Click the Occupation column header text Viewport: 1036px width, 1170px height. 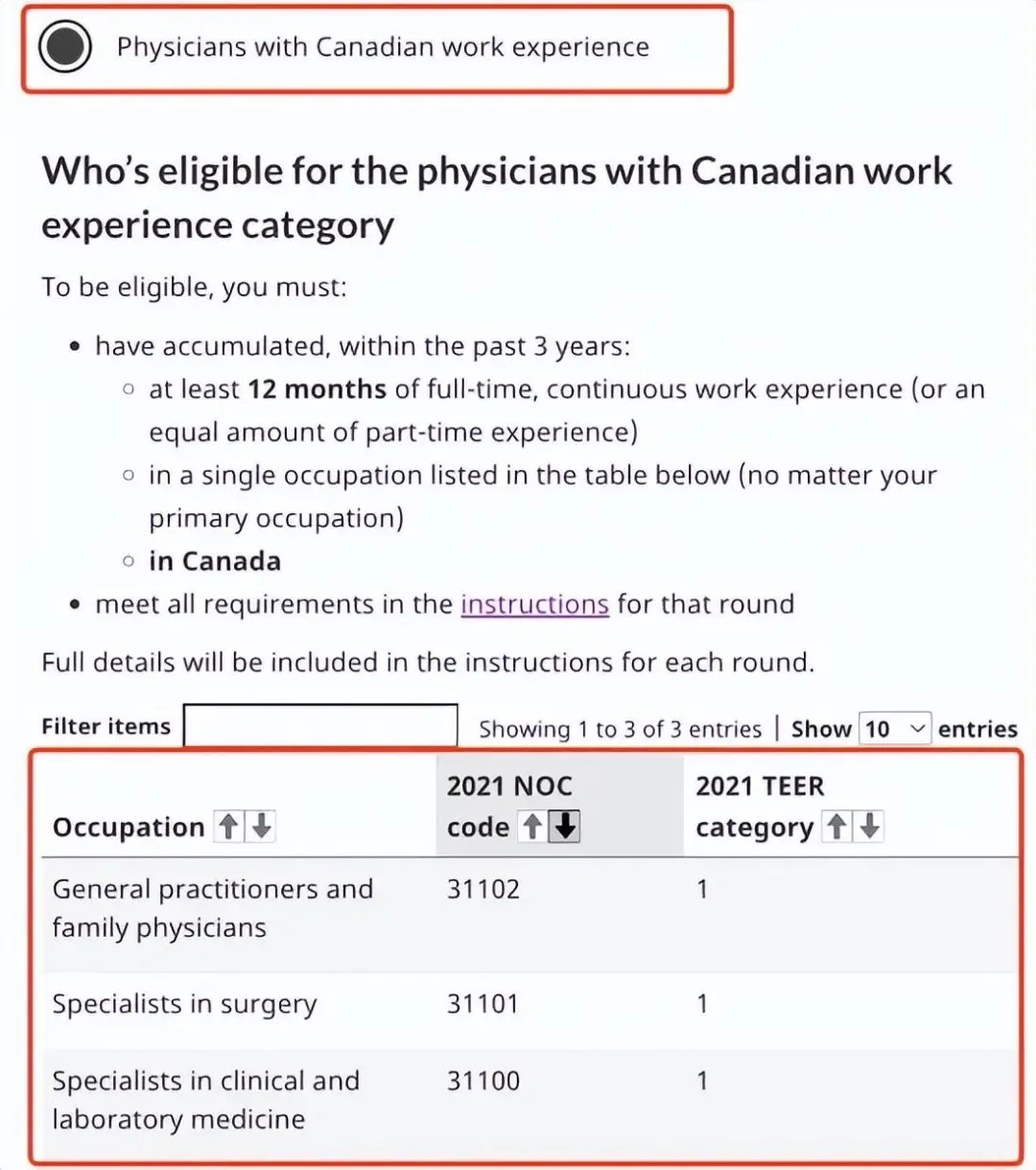point(129,827)
